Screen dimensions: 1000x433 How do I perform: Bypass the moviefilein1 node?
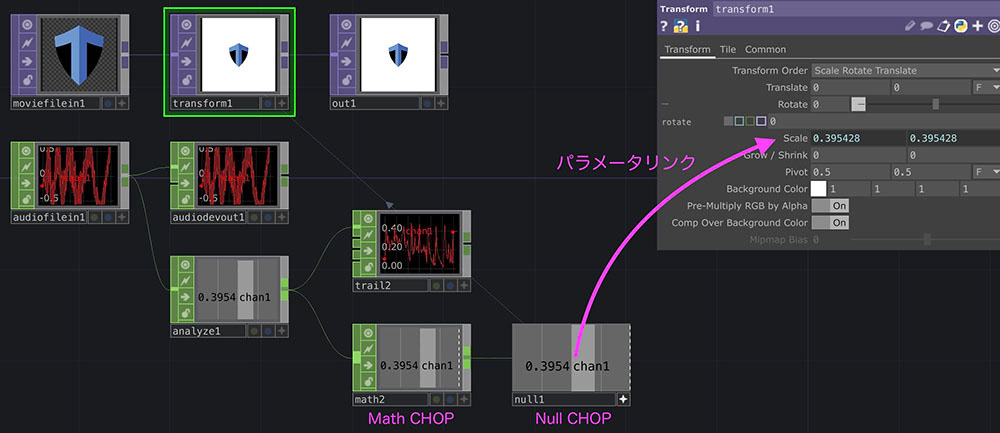[x=27, y=62]
